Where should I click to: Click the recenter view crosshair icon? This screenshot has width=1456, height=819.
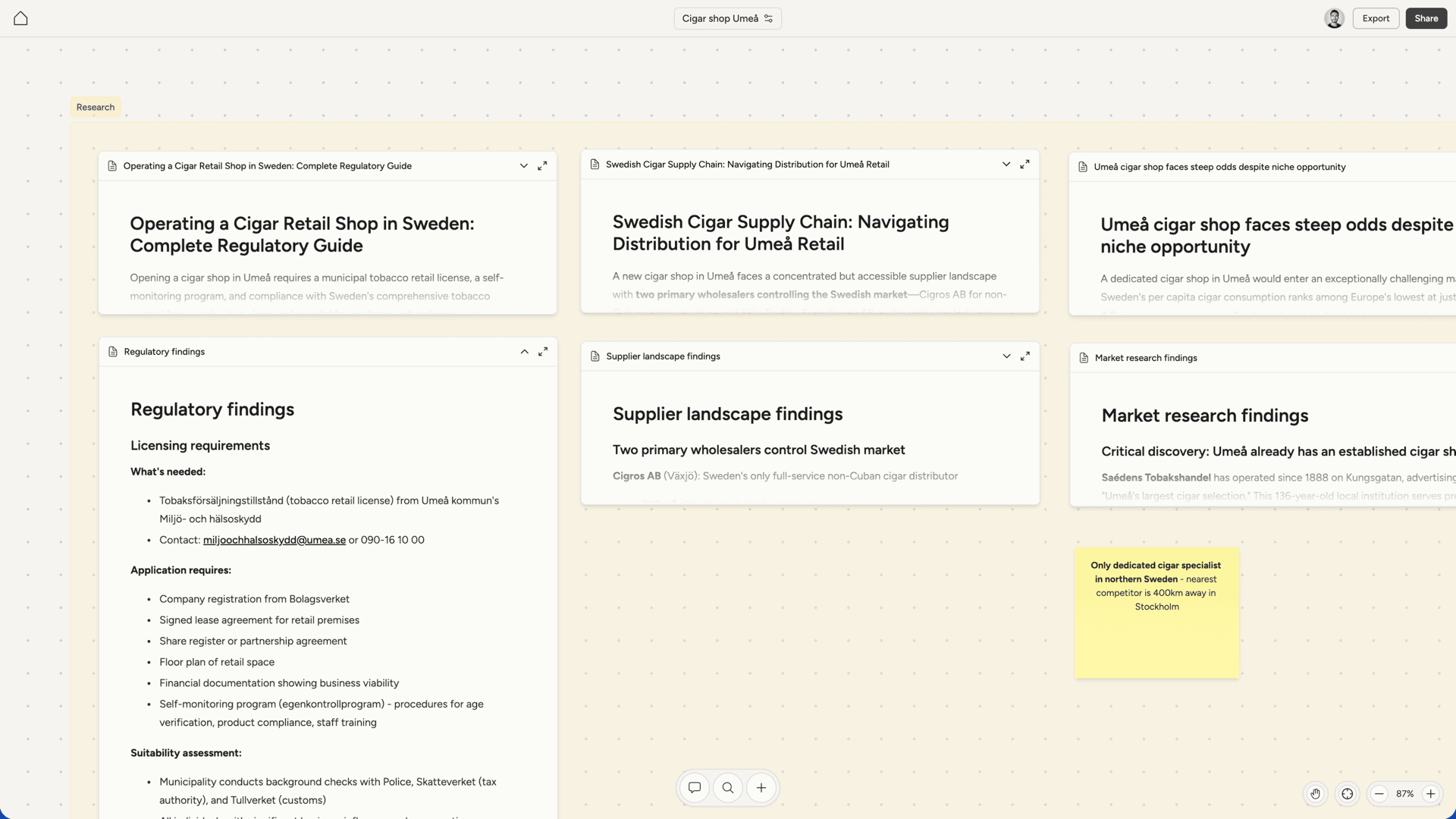click(1348, 794)
